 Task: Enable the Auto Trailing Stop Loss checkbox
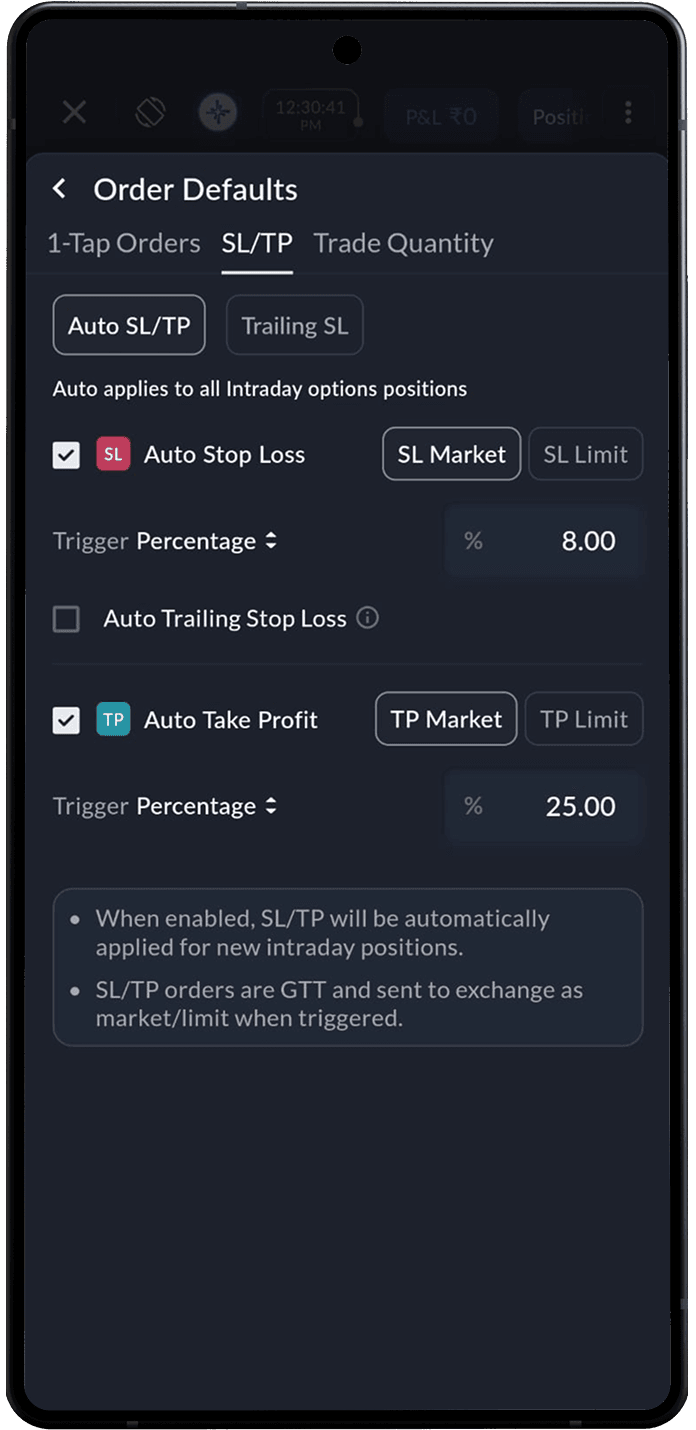[x=66, y=619]
